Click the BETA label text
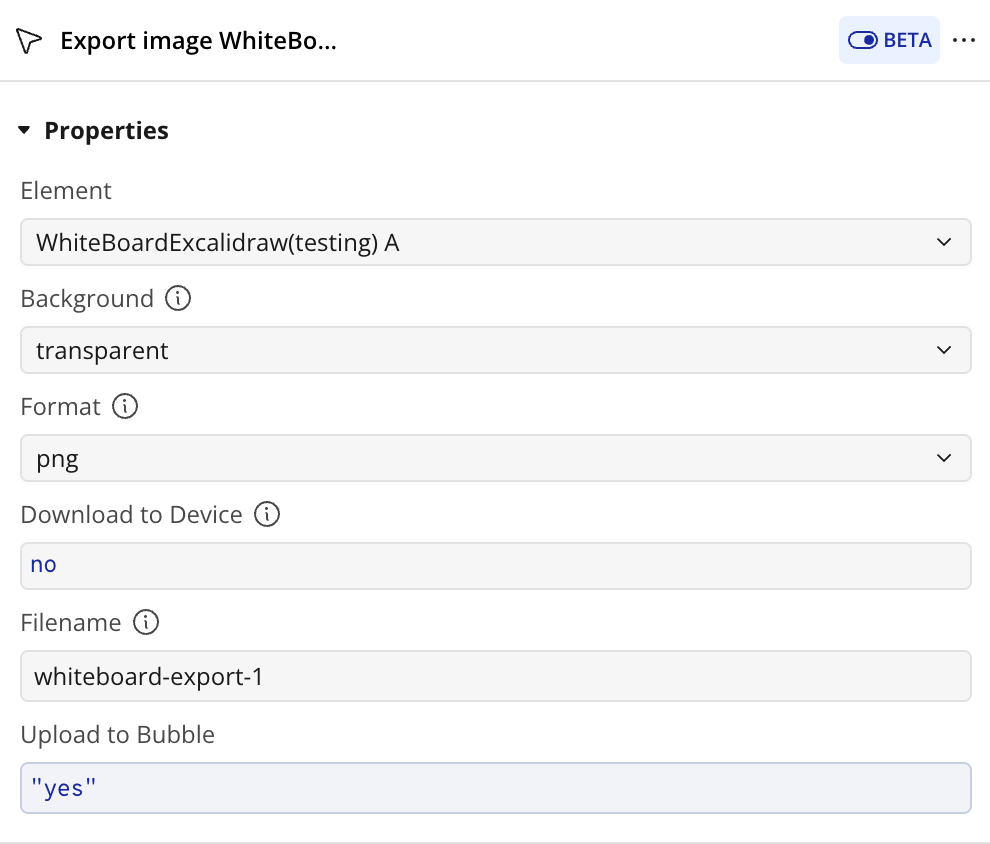990x844 pixels. (x=907, y=40)
